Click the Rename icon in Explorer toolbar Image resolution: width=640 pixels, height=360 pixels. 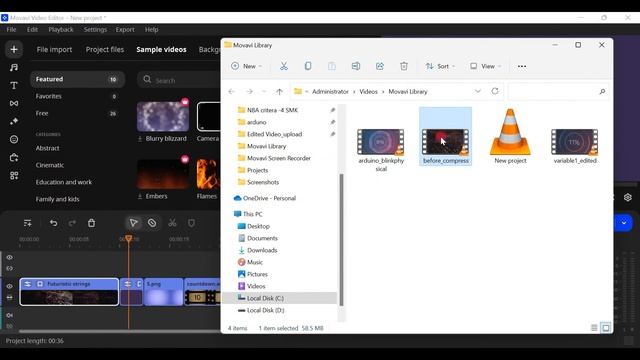[356, 66]
